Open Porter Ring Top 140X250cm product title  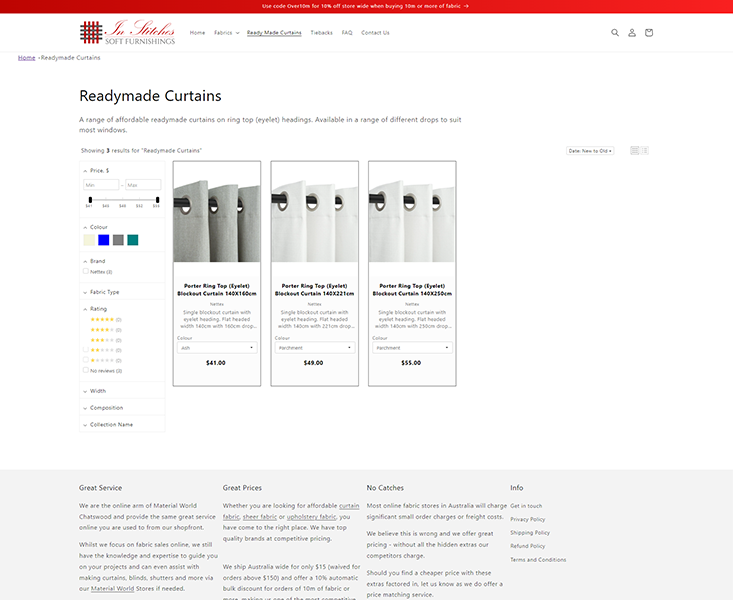412,289
